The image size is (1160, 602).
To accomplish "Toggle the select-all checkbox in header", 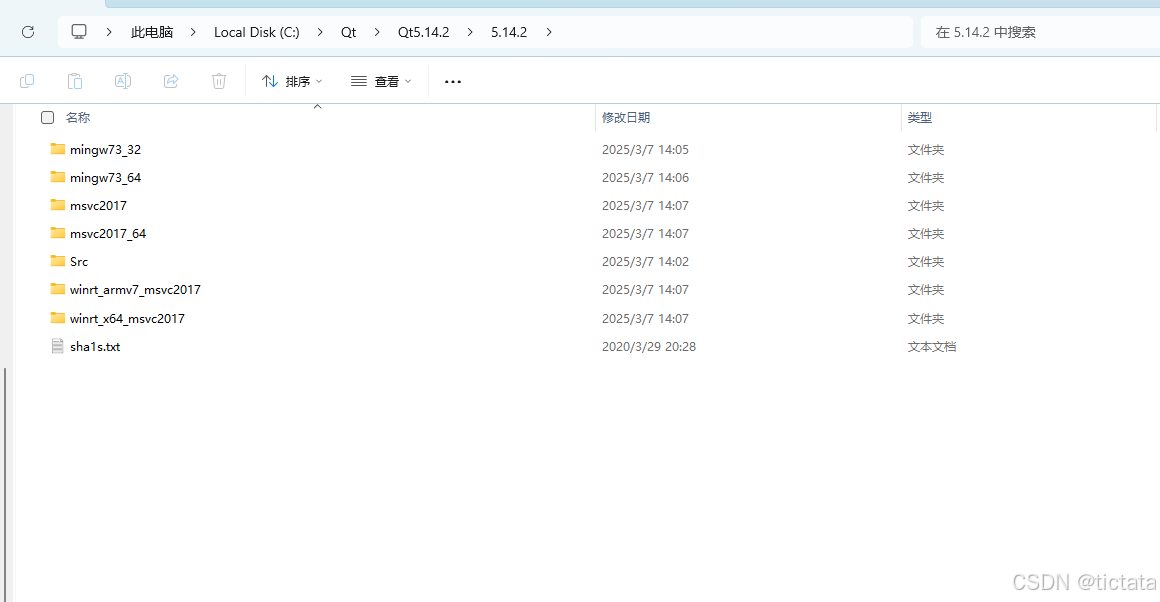I will (x=47, y=117).
